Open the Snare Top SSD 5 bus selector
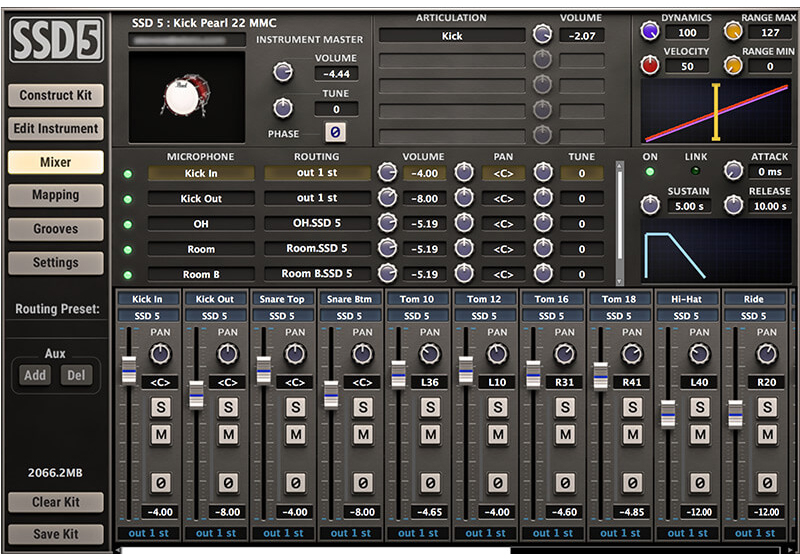The width and height of the screenshot is (800, 560). point(282,316)
